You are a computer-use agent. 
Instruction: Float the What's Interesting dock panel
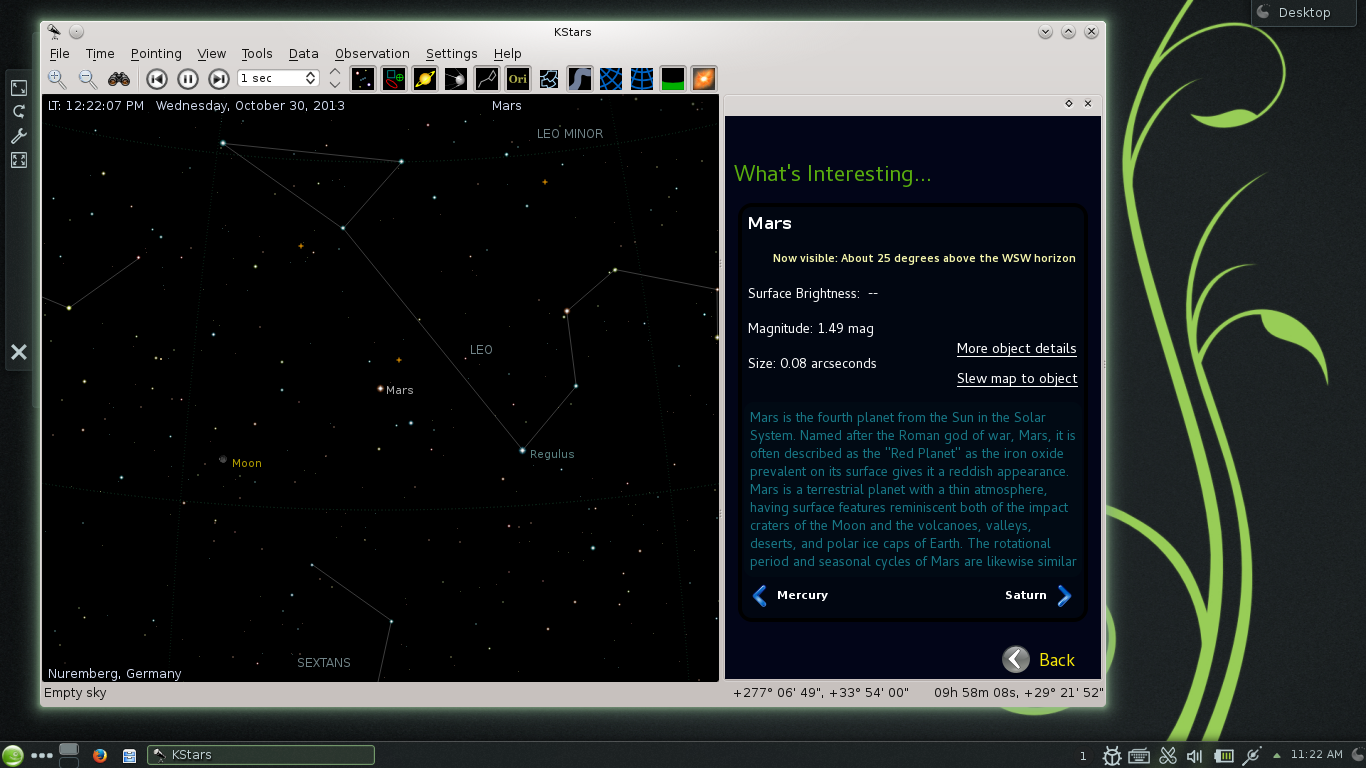tap(1069, 103)
